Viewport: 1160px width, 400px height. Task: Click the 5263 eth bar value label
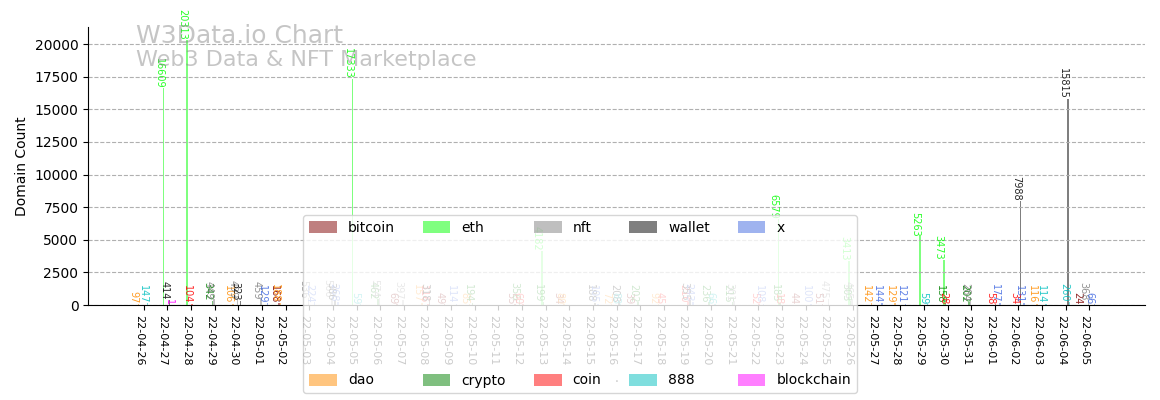(x=916, y=225)
